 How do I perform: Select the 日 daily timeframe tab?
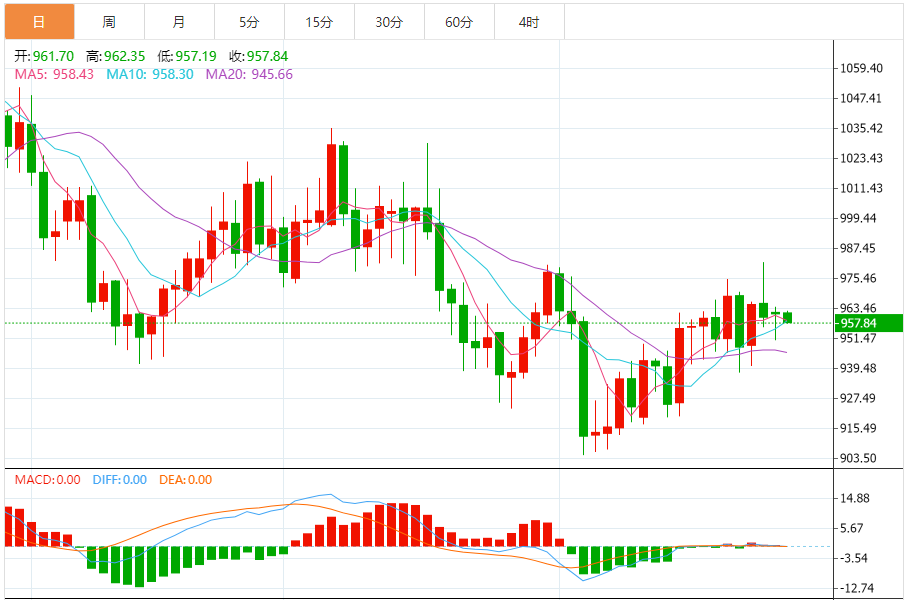(39, 21)
